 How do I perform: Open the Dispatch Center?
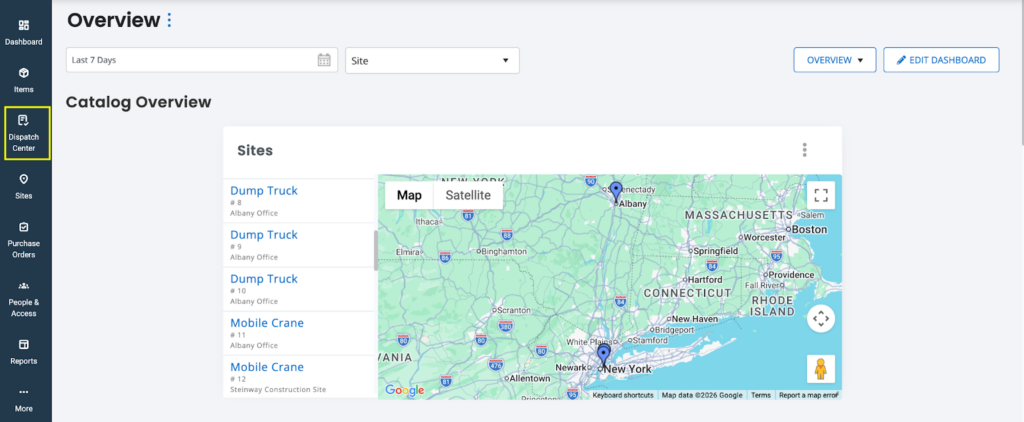24,134
